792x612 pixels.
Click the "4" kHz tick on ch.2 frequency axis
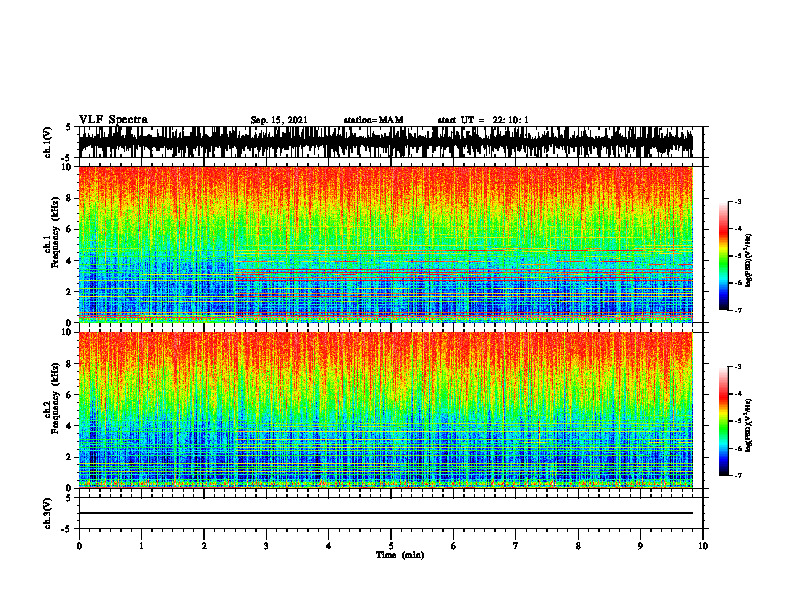(70, 426)
